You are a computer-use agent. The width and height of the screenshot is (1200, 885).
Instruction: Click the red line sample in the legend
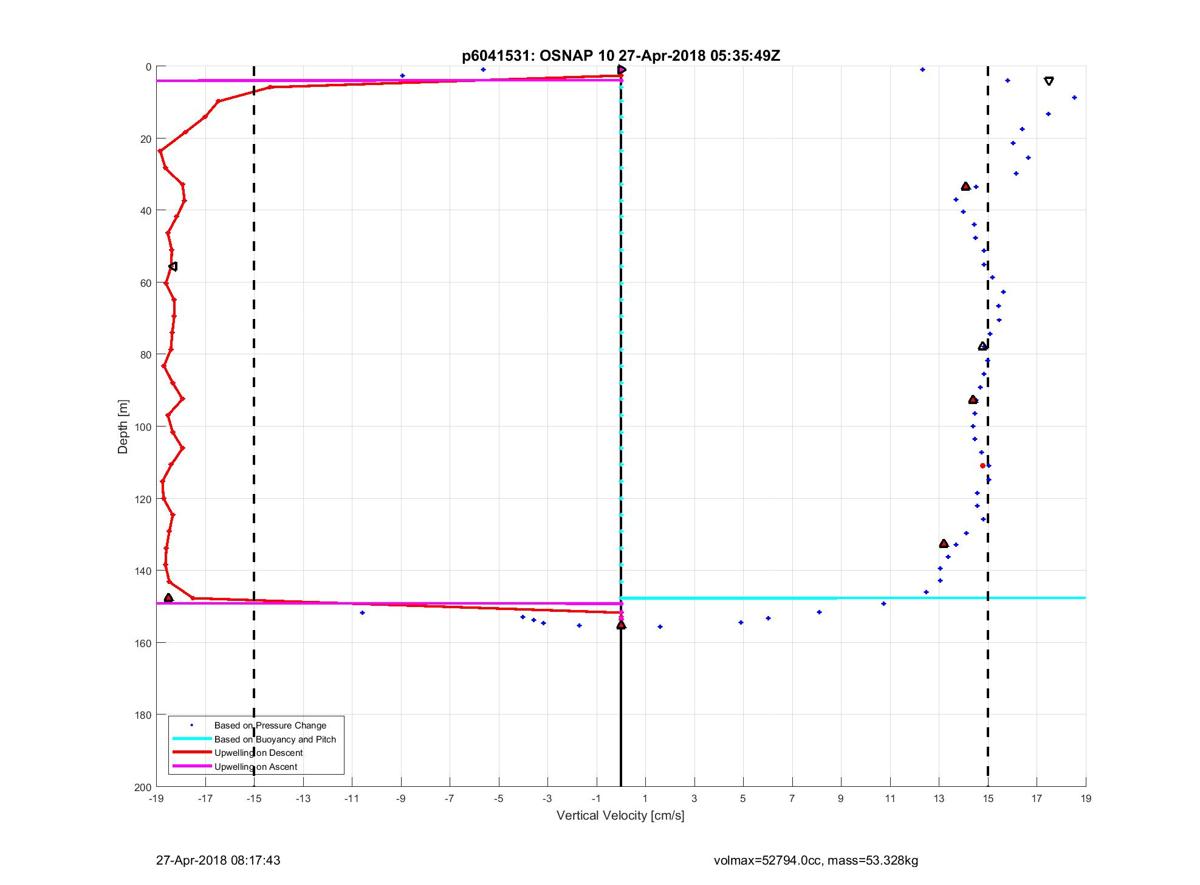click(191, 753)
